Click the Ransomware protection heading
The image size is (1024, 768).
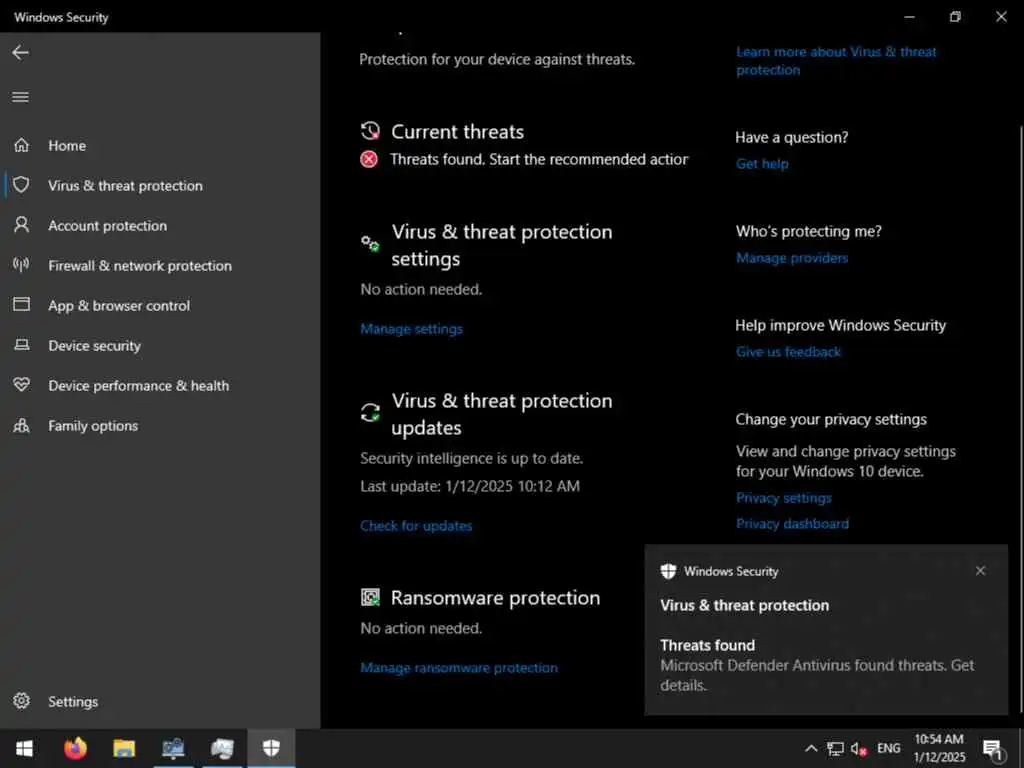point(495,598)
